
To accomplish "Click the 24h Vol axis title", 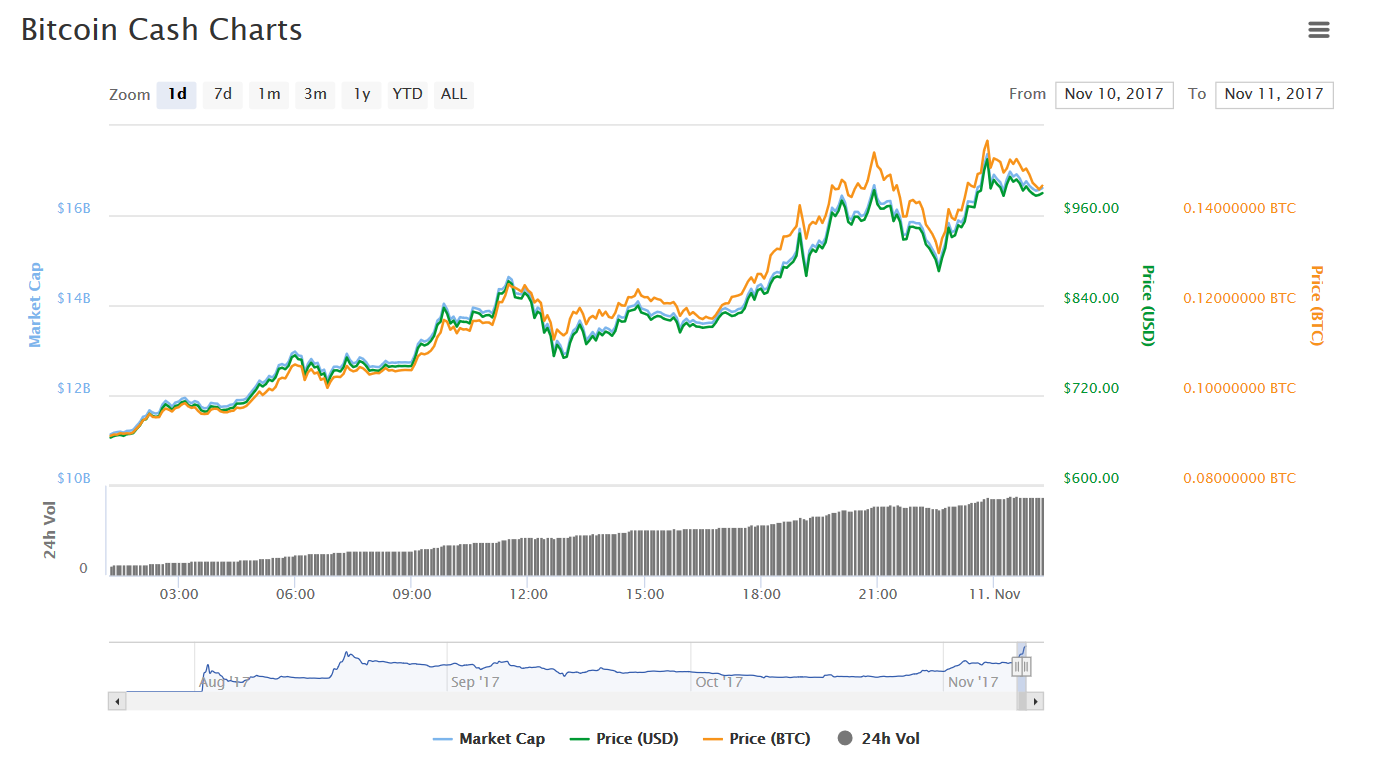I will point(50,530).
